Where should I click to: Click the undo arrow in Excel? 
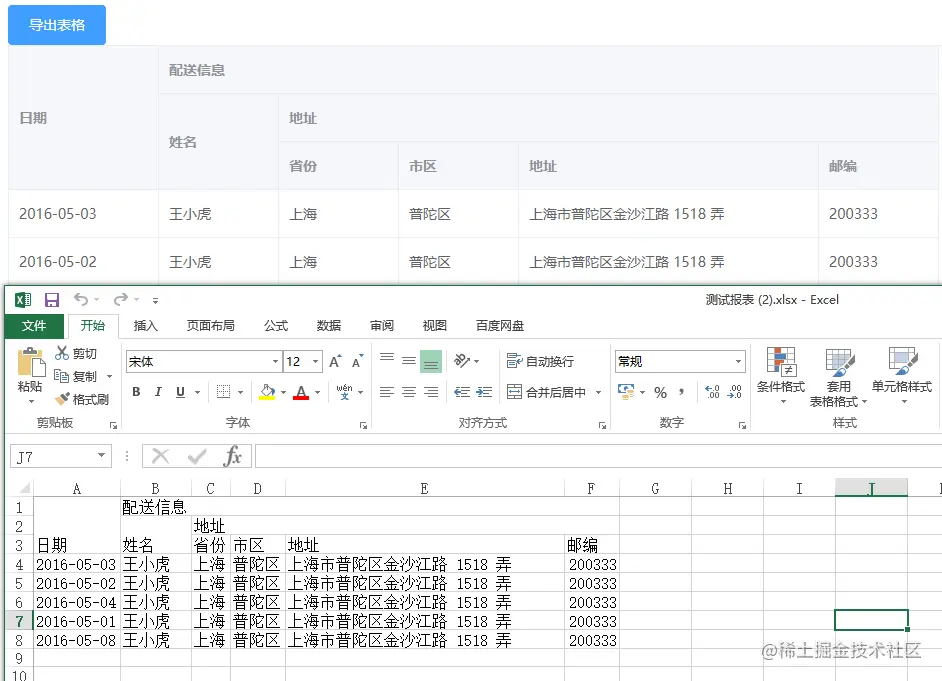tap(81, 299)
